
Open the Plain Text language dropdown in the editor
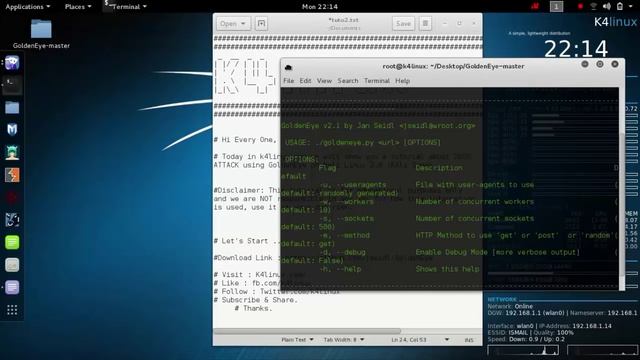click(297, 340)
